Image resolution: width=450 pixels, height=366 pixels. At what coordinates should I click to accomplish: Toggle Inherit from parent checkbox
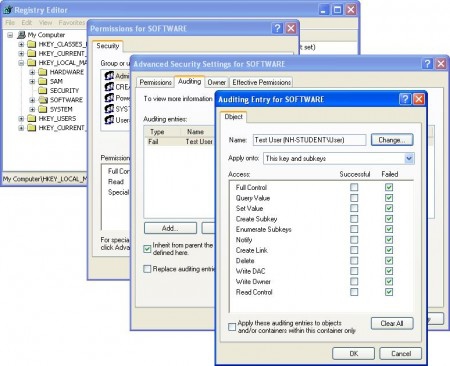(x=147, y=249)
